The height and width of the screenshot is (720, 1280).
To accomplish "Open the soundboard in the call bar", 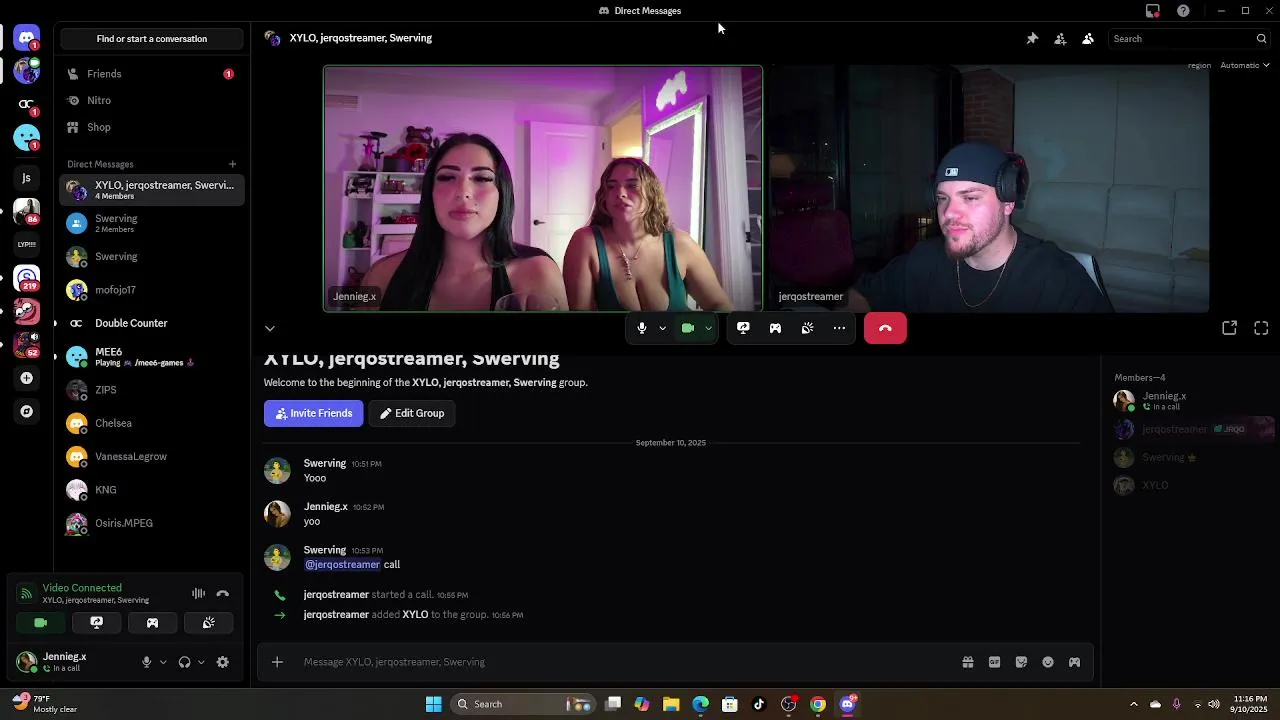I will (807, 328).
